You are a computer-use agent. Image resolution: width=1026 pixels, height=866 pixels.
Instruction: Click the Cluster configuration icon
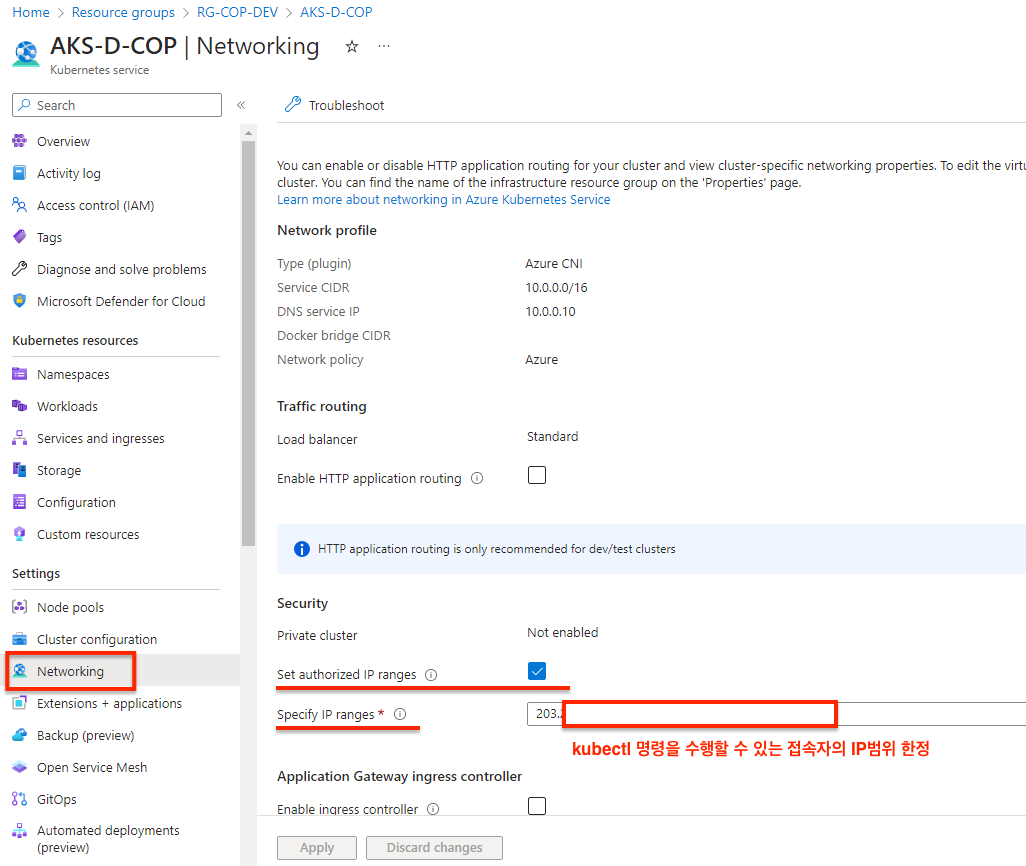(20, 639)
